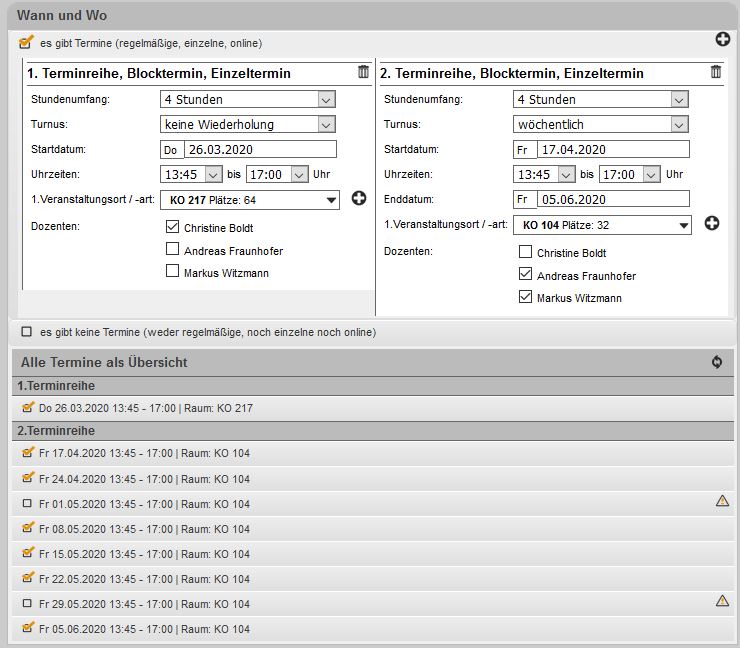Viewport: 740px width, 648px height.
Task: Uncheck Markus Witzmann in 2. Terminreihe
Action: click(526, 297)
